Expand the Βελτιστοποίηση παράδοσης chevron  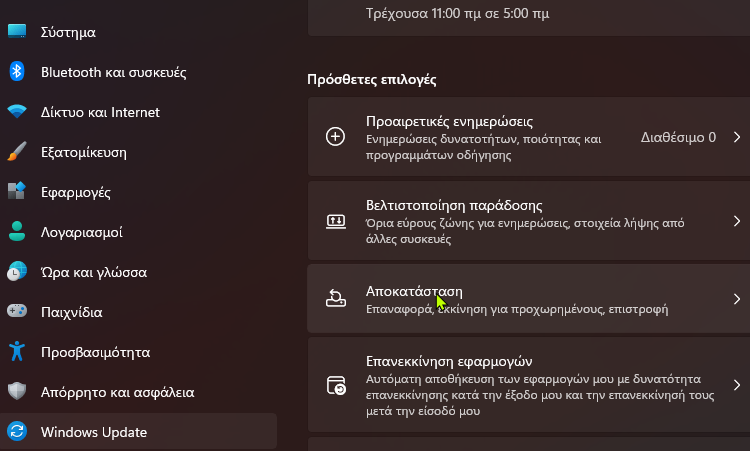[737, 221]
